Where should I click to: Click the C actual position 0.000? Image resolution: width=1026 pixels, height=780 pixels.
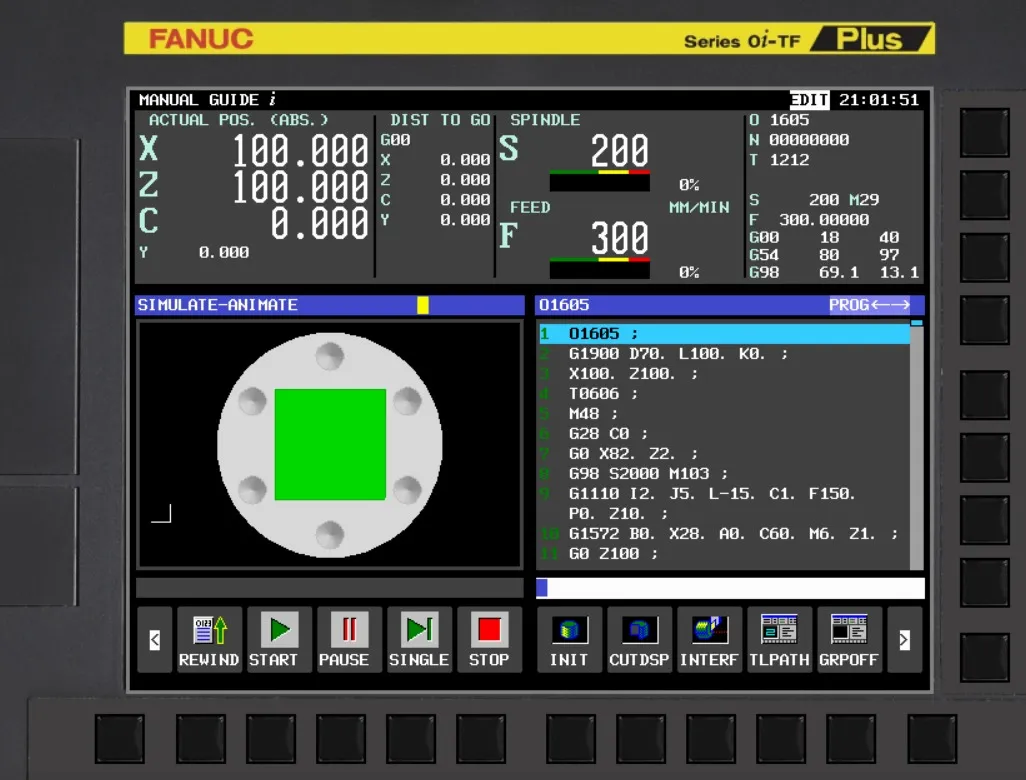tap(319, 223)
